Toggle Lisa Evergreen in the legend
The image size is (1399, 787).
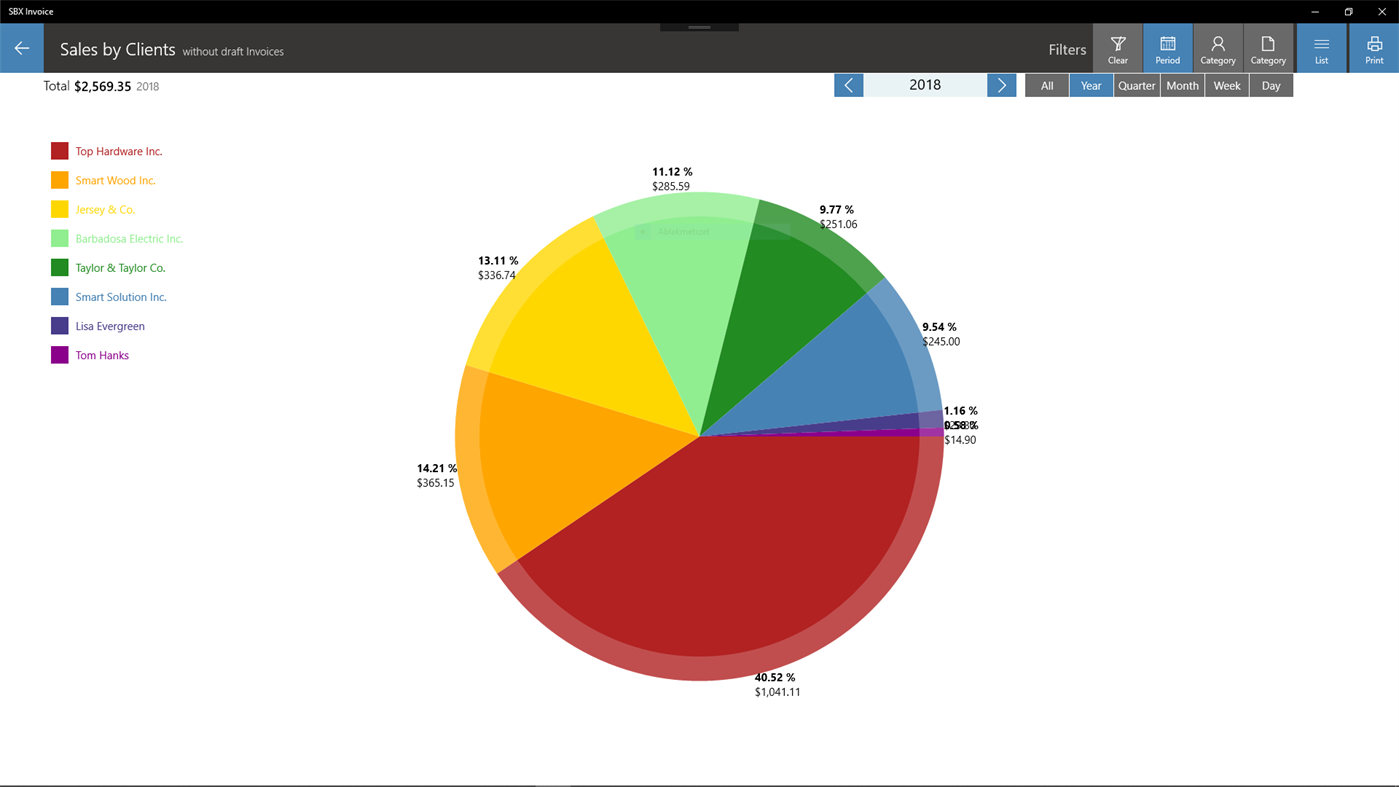pyautogui.click(x=110, y=325)
